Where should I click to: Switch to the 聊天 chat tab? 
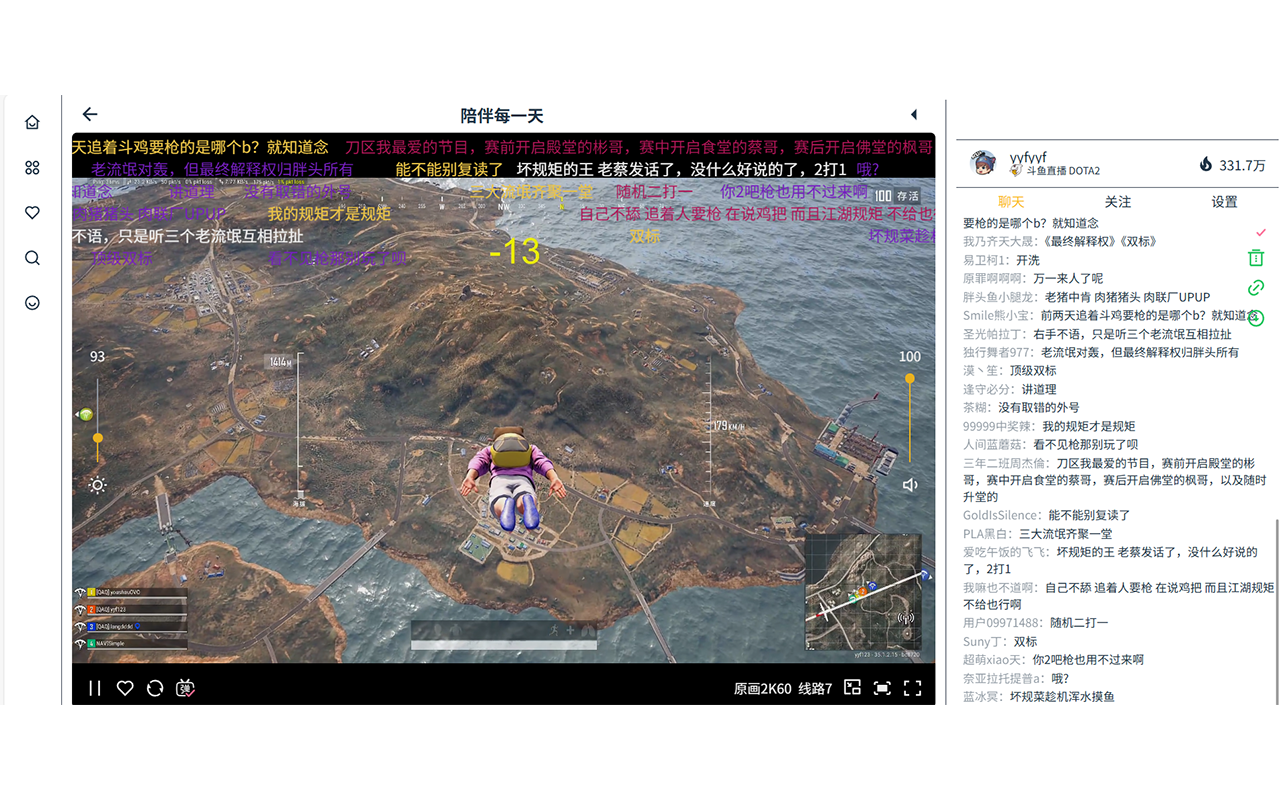click(1011, 202)
